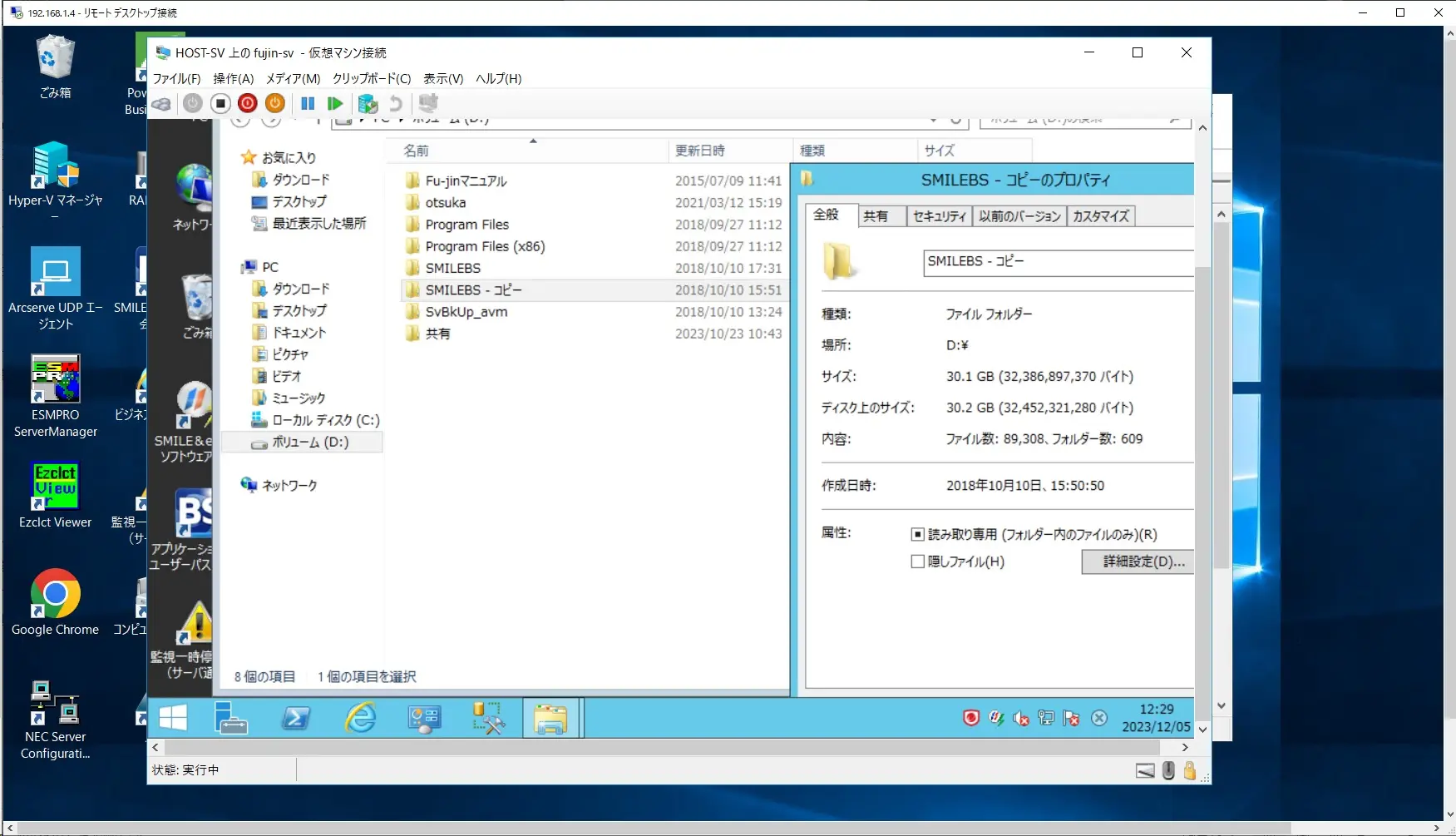Viewport: 1456px width, 836px height.
Task: Open the 操作(A) menu
Action: pyautogui.click(x=233, y=78)
